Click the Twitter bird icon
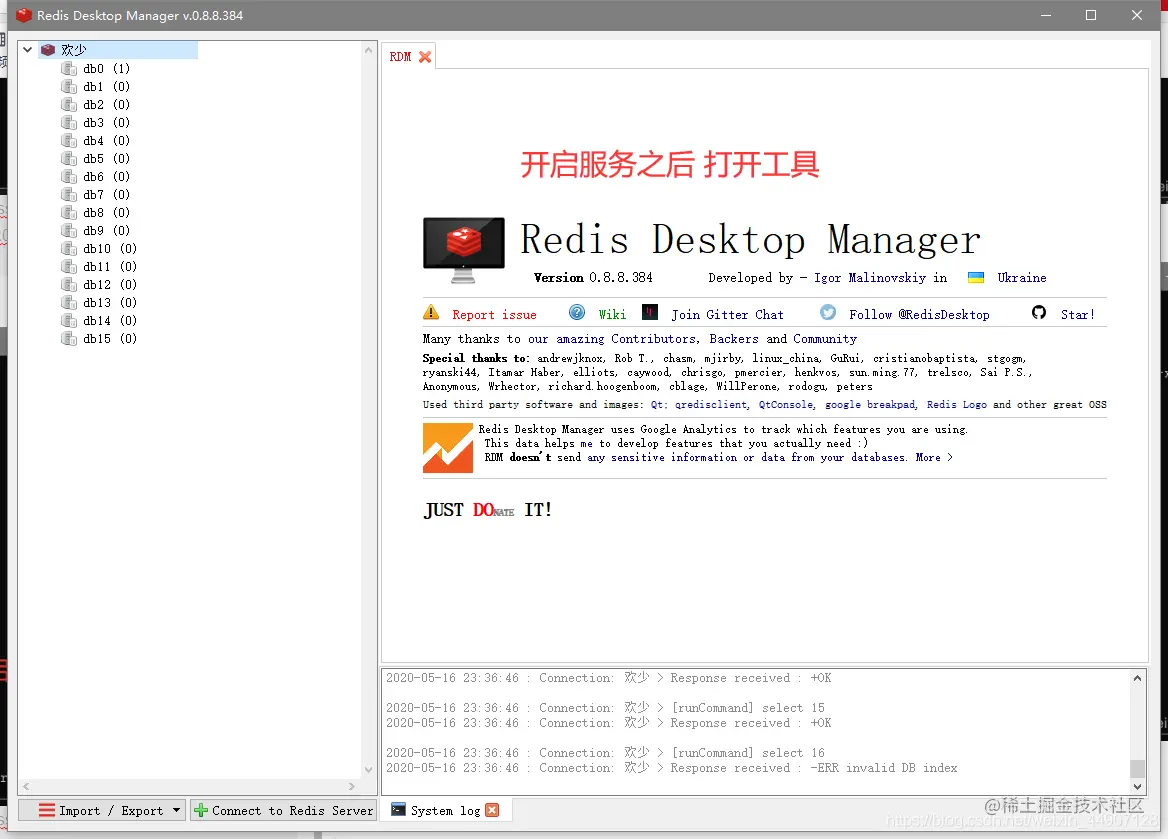Image resolution: width=1168 pixels, height=839 pixels. coord(828,312)
